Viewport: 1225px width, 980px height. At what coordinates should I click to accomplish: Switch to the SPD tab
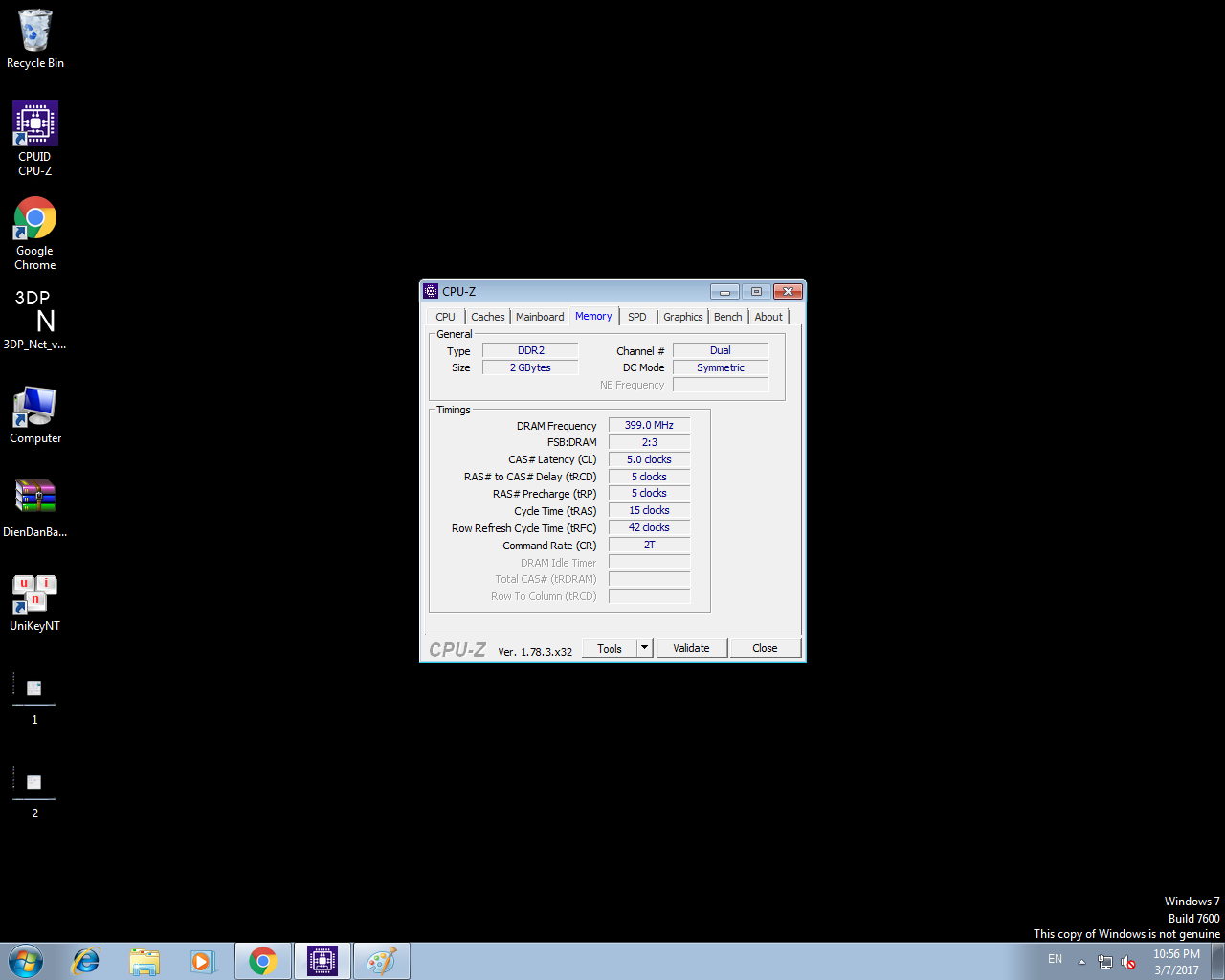pos(637,317)
